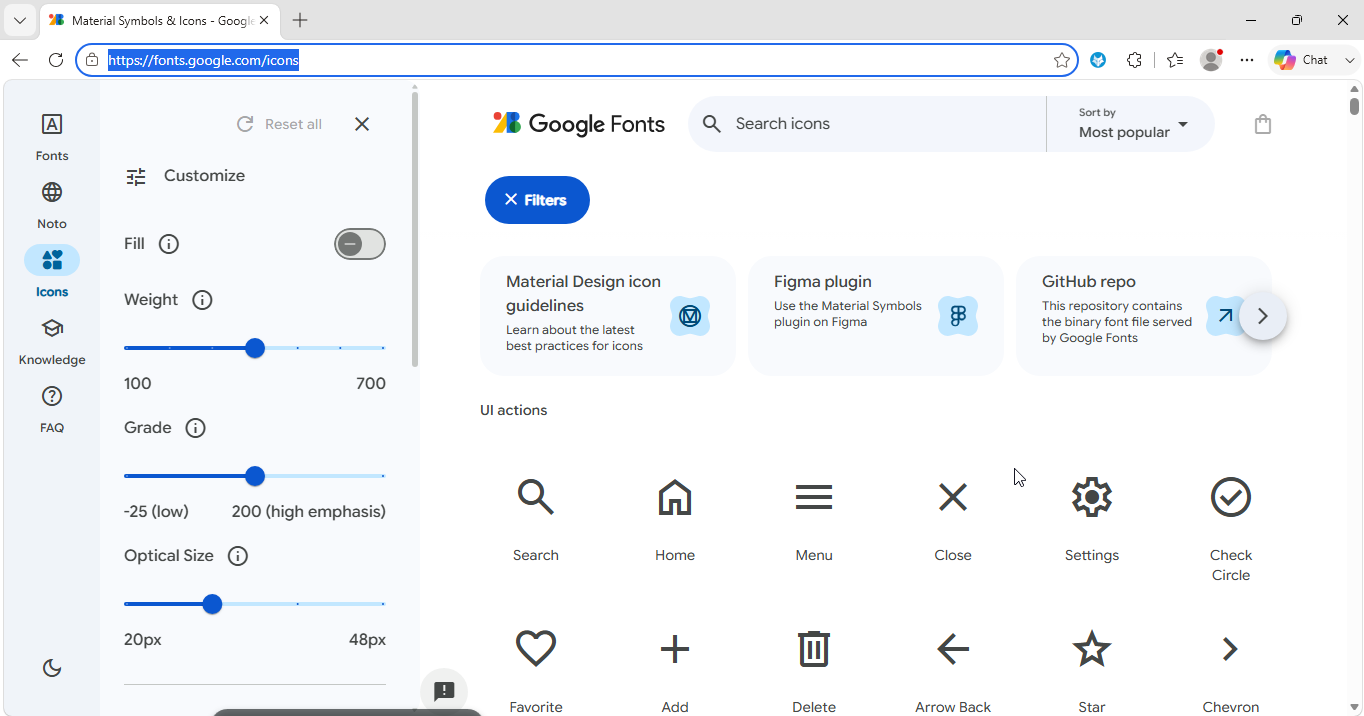Open the Knowledge section
1364x716 pixels.
[x=52, y=340]
